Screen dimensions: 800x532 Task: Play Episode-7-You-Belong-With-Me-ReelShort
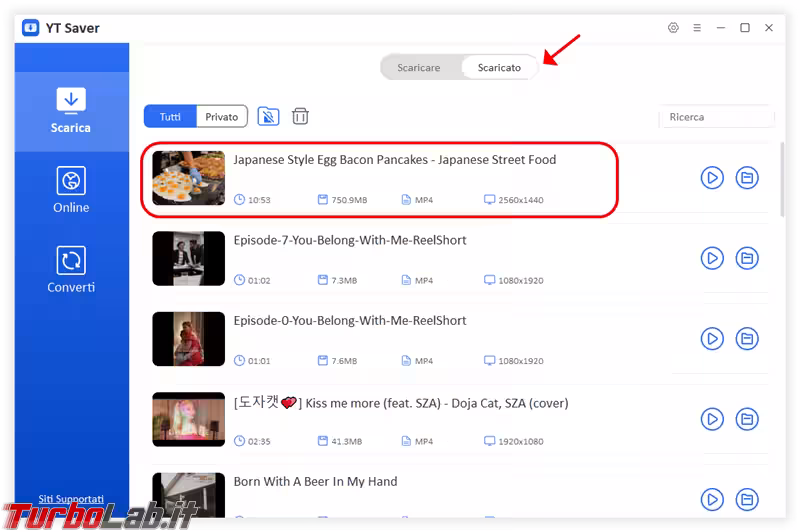[x=712, y=258]
